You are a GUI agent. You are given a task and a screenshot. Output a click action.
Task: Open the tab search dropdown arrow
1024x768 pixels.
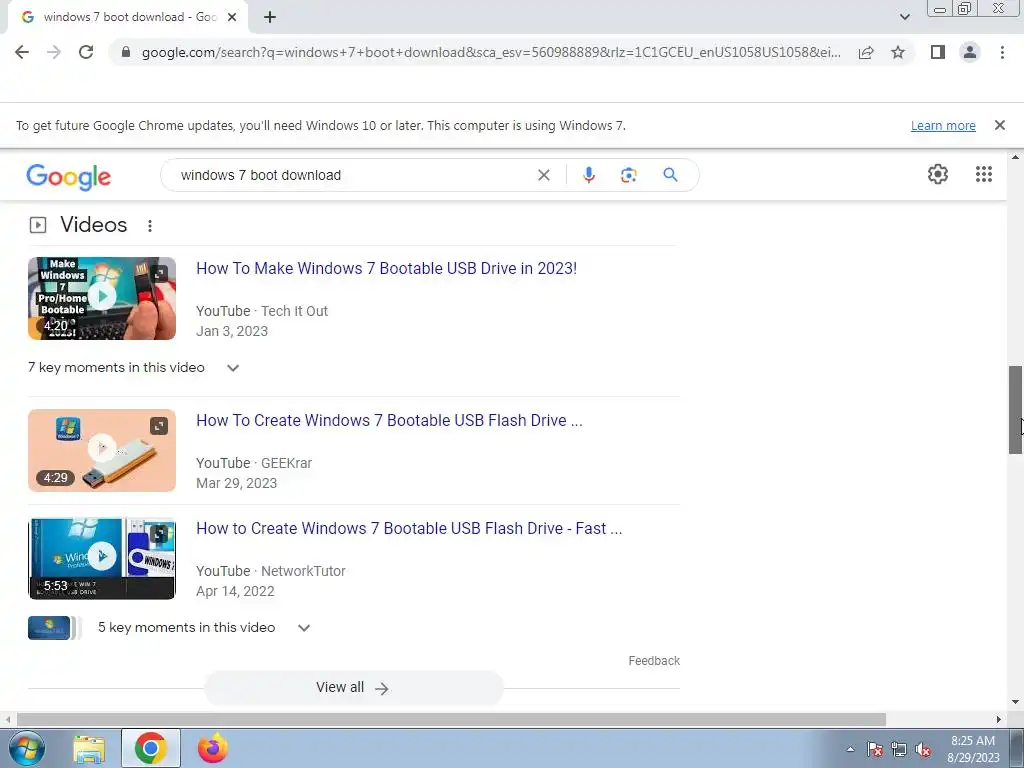click(904, 17)
